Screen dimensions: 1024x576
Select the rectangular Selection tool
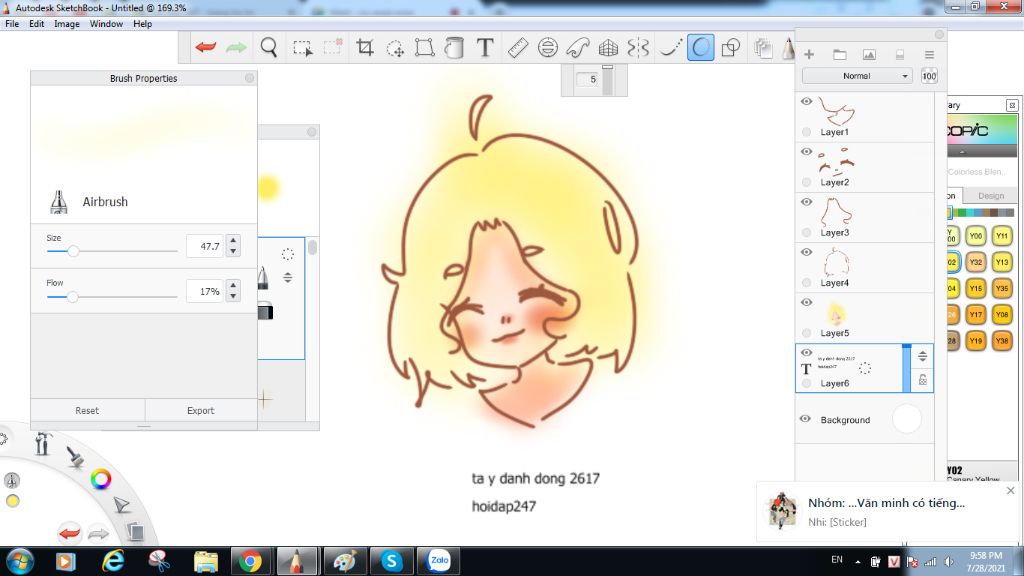pyautogui.click(x=302, y=48)
